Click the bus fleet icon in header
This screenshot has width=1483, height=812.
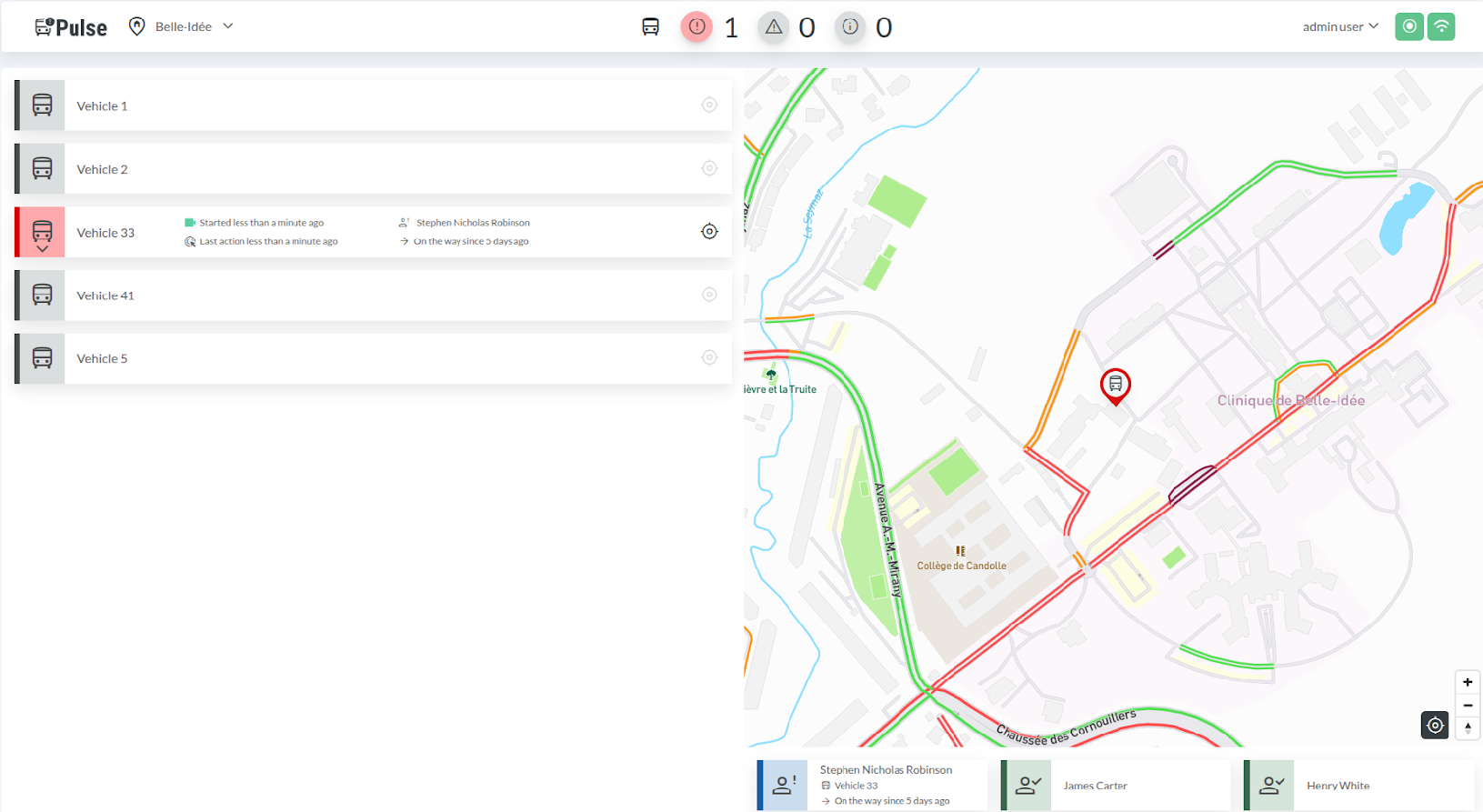coord(650,27)
